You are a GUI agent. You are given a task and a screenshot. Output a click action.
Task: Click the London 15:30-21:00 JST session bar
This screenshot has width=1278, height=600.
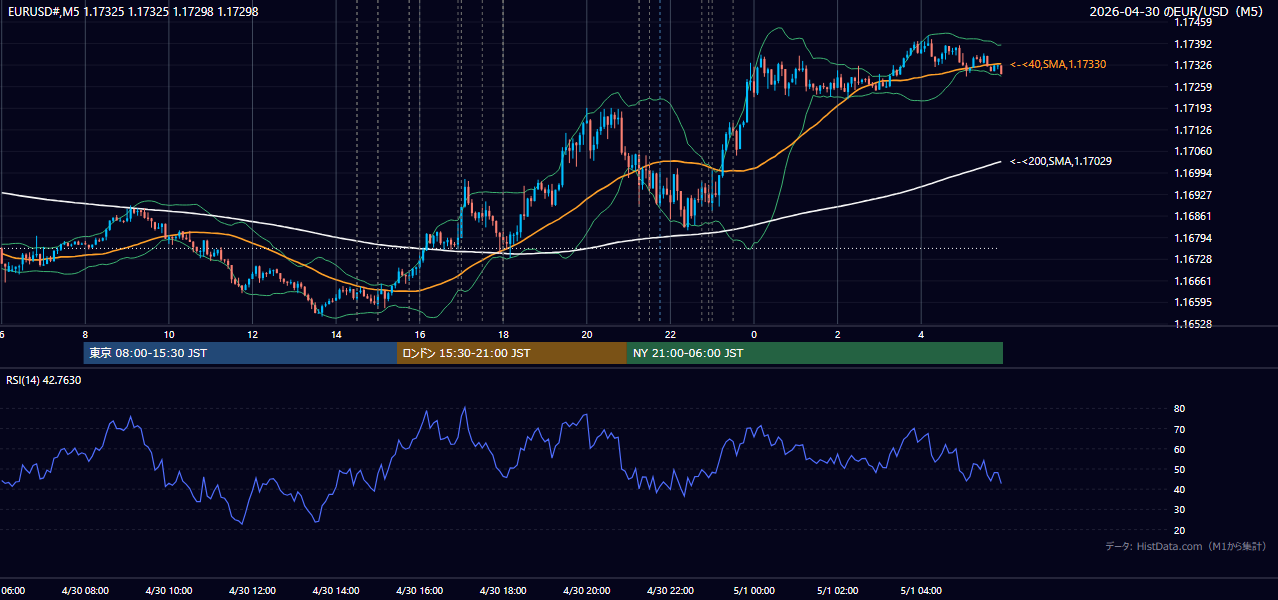pyautogui.click(x=511, y=353)
